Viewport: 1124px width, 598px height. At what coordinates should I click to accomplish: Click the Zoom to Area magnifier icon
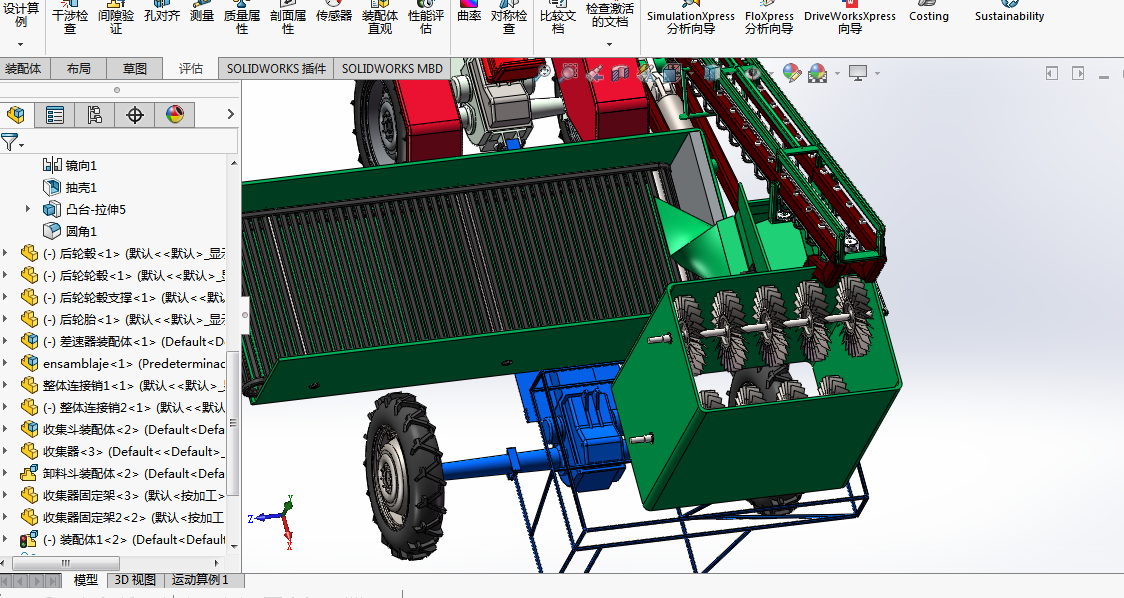pyautogui.click(x=569, y=72)
